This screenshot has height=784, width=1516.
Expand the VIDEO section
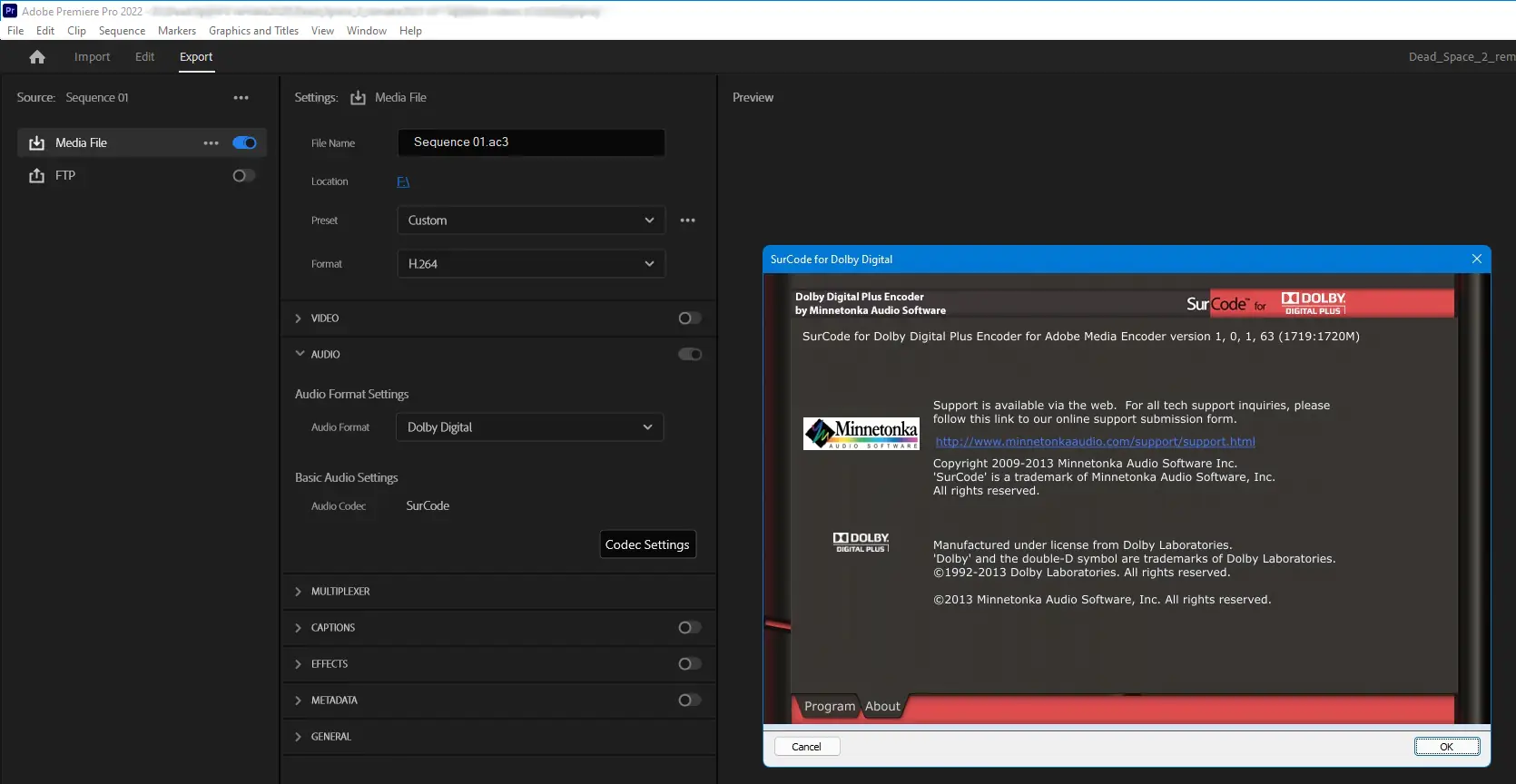point(299,318)
